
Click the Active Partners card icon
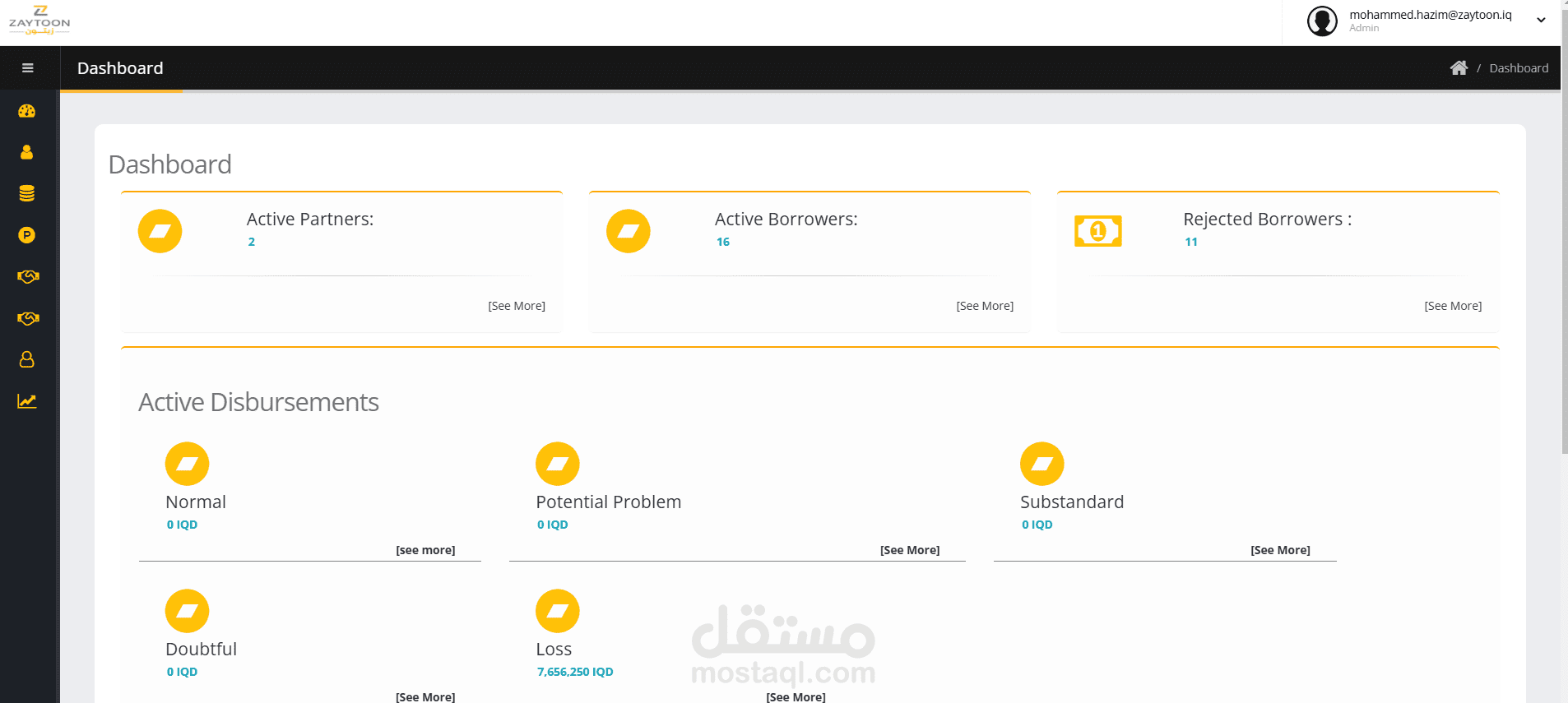point(160,231)
